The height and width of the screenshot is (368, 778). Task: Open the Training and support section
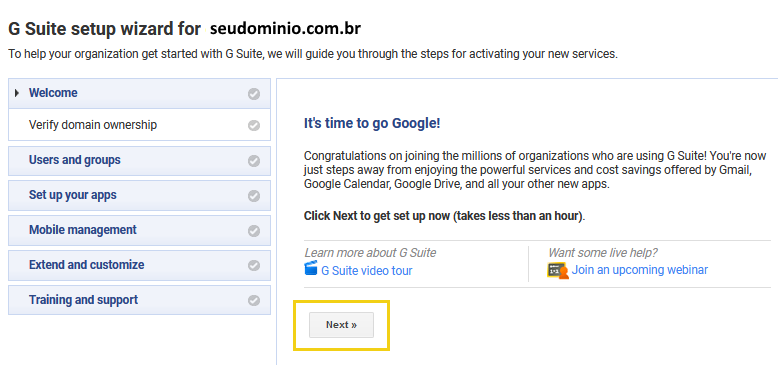[139, 300]
